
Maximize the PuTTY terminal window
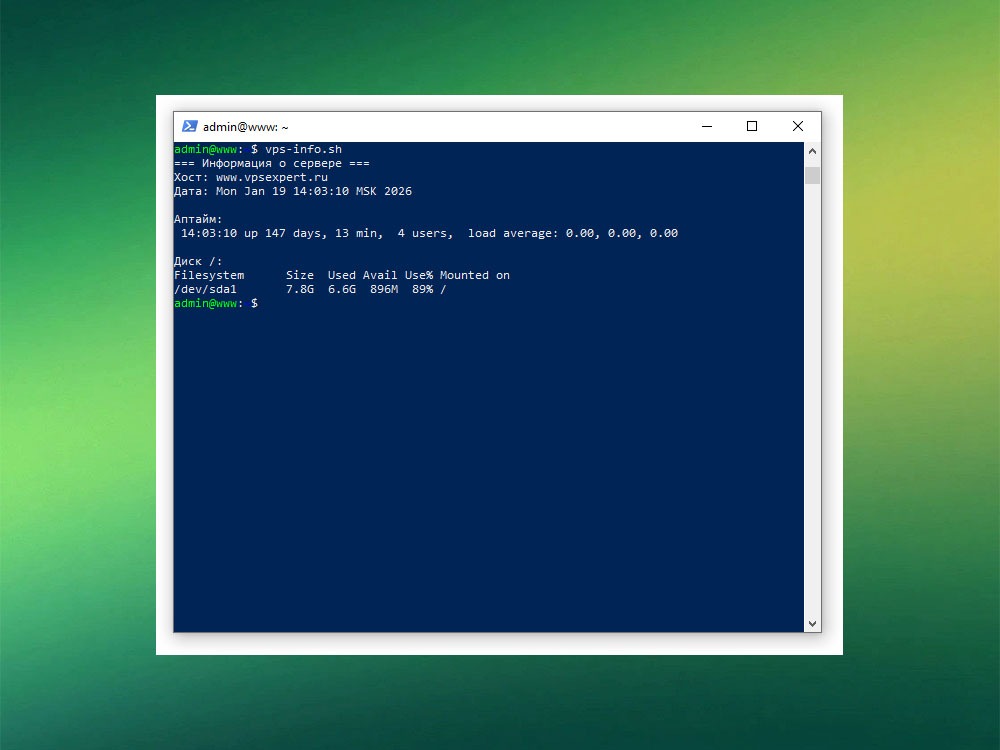[752, 126]
